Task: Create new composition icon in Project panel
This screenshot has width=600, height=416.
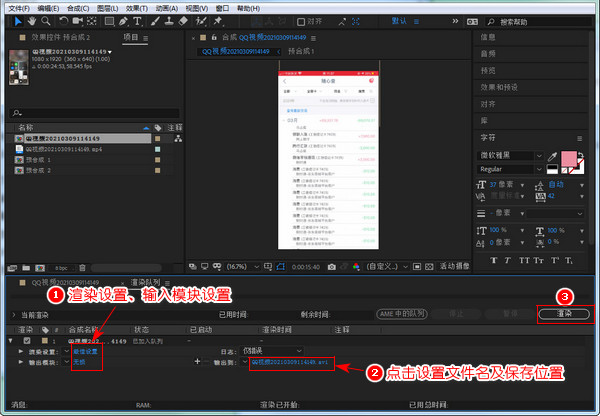Action: (x=40, y=268)
